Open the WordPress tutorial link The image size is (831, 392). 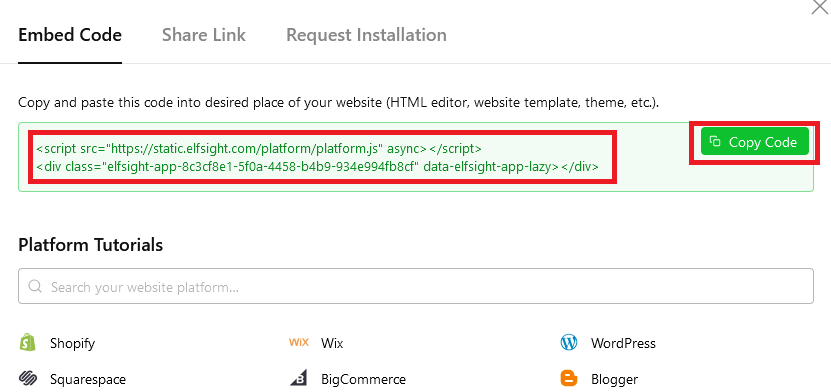(623, 343)
